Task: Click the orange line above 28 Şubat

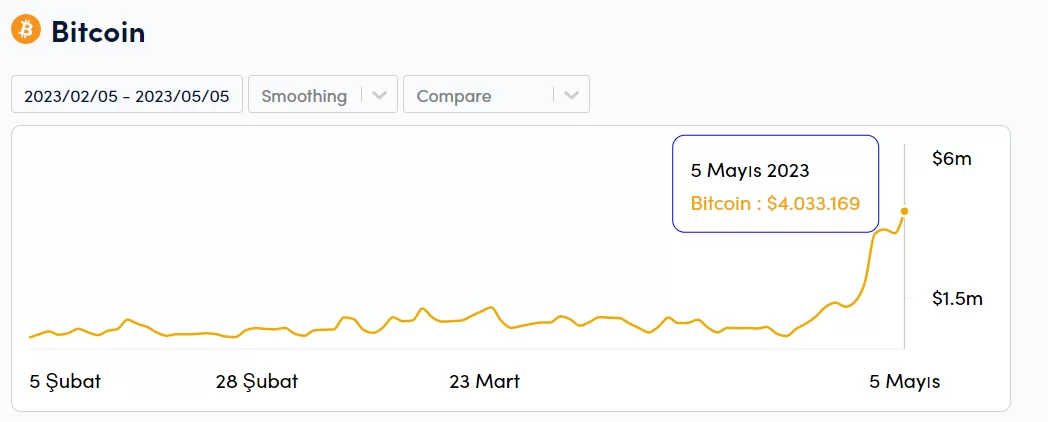Action: tap(257, 328)
